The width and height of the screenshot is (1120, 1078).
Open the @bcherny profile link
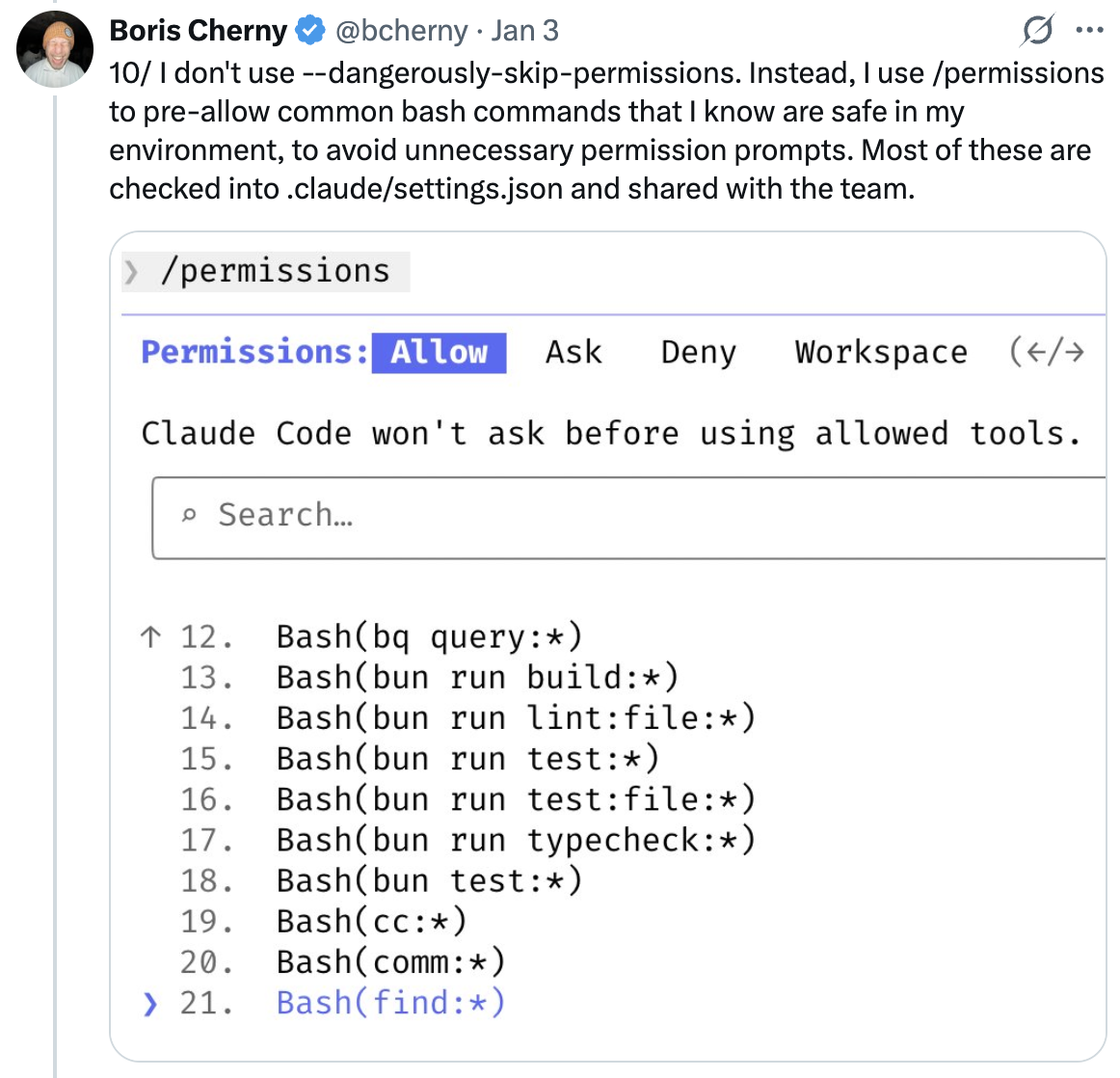(401, 30)
